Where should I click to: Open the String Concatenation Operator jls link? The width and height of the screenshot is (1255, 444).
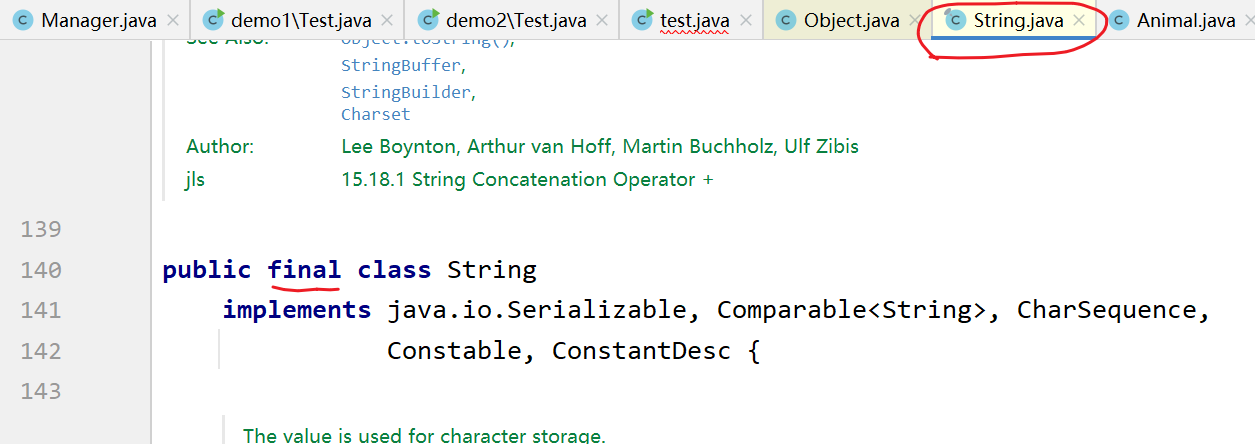point(527,180)
